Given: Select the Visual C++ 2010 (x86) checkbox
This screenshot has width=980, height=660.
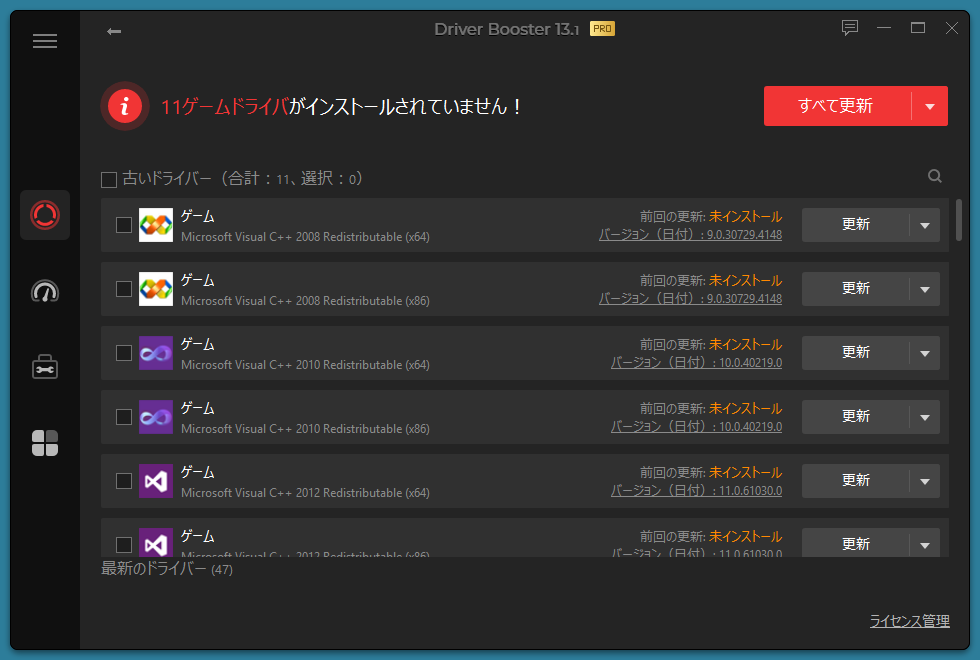Looking at the screenshot, I should tap(124, 417).
